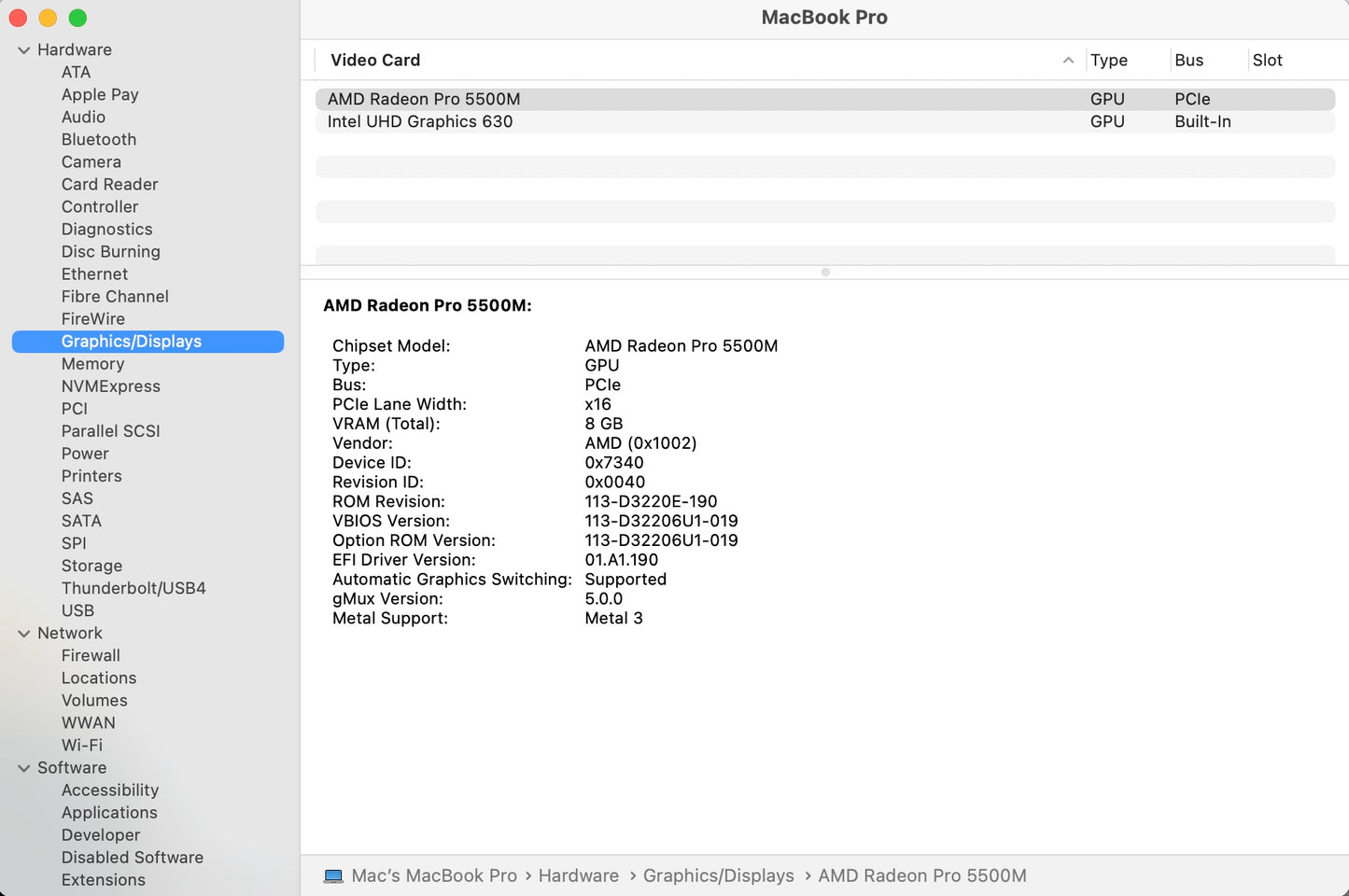Sort the list by the Type column
Image resolution: width=1349 pixels, height=896 pixels.
tap(1110, 60)
